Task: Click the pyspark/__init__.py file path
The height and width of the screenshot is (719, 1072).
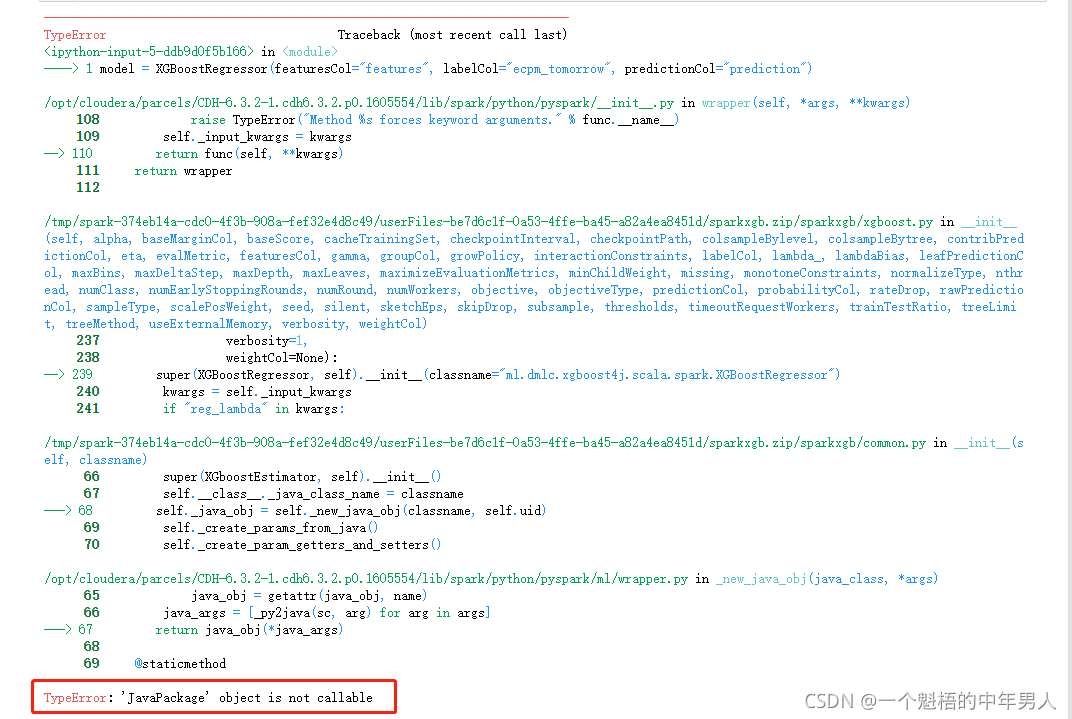Action: (x=359, y=103)
